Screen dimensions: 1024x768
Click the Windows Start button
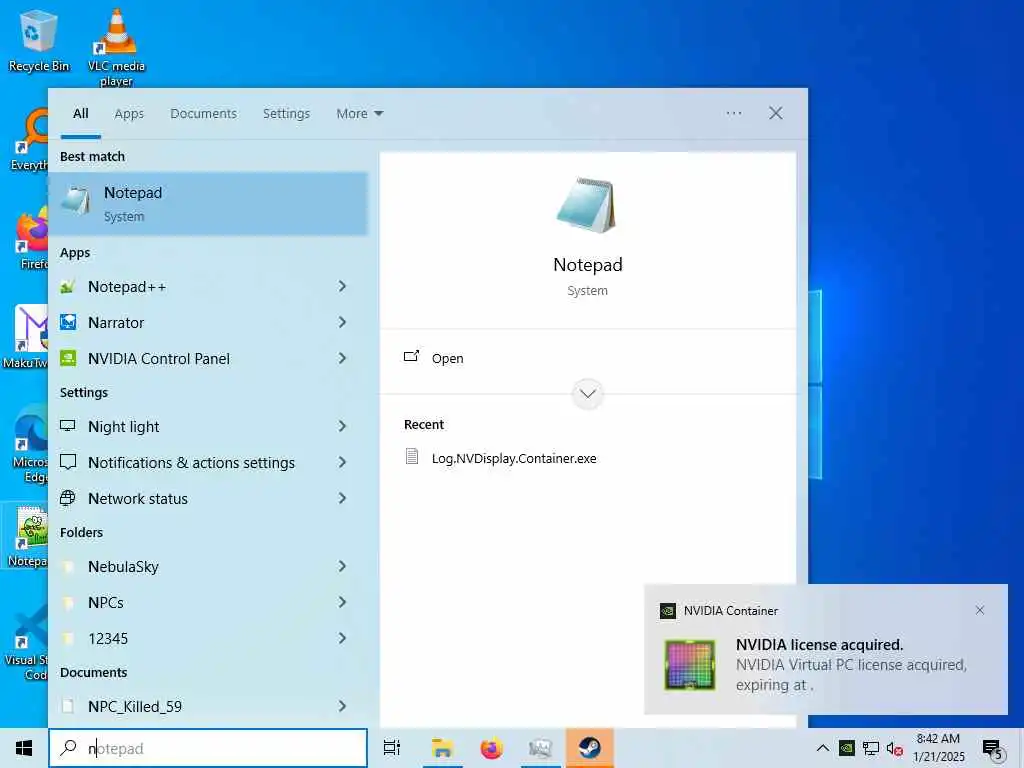[x=24, y=748]
